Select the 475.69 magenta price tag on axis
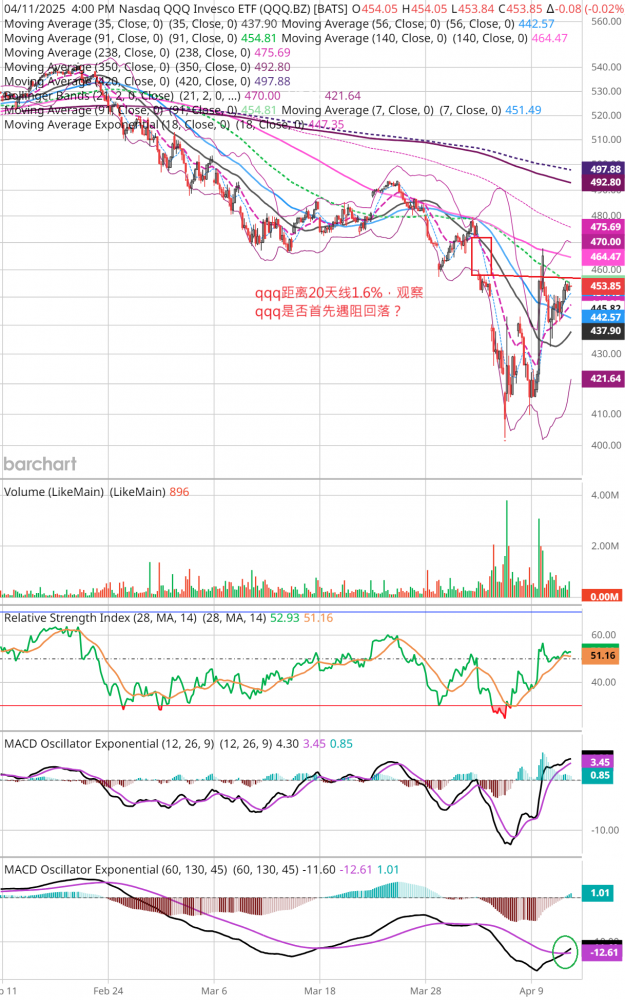The width and height of the screenshot is (625, 1000). click(x=605, y=226)
